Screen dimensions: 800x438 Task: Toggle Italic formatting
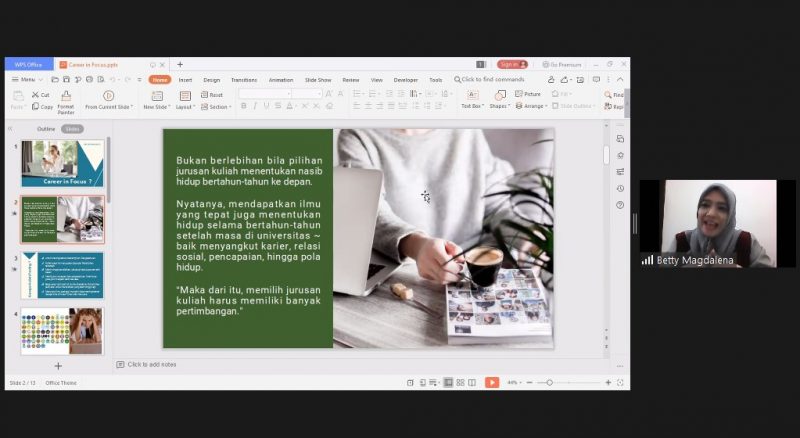255,106
